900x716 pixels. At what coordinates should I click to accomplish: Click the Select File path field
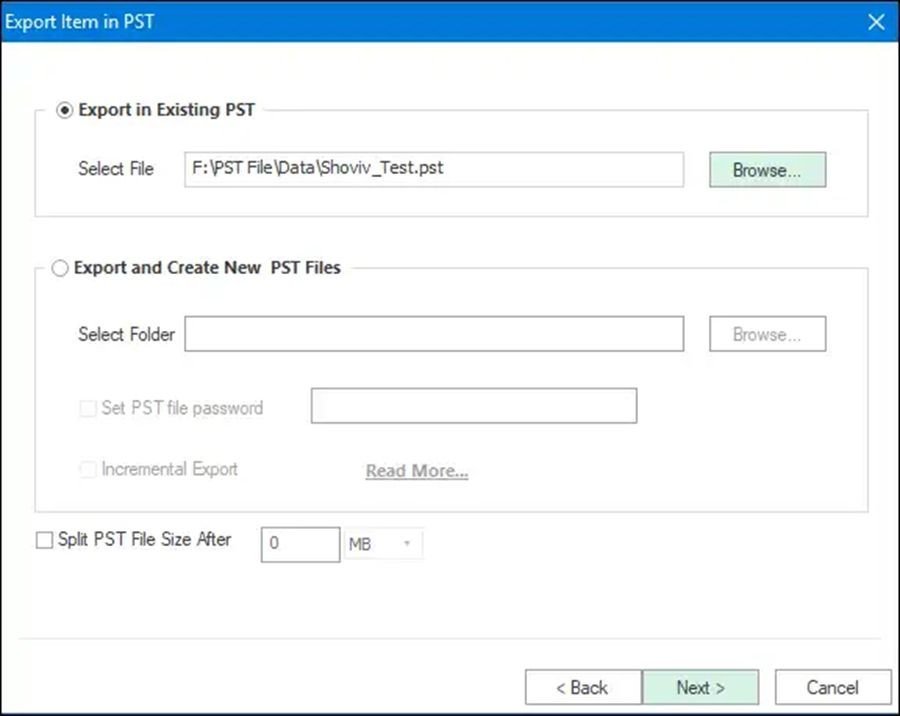pyautogui.click(x=434, y=169)
